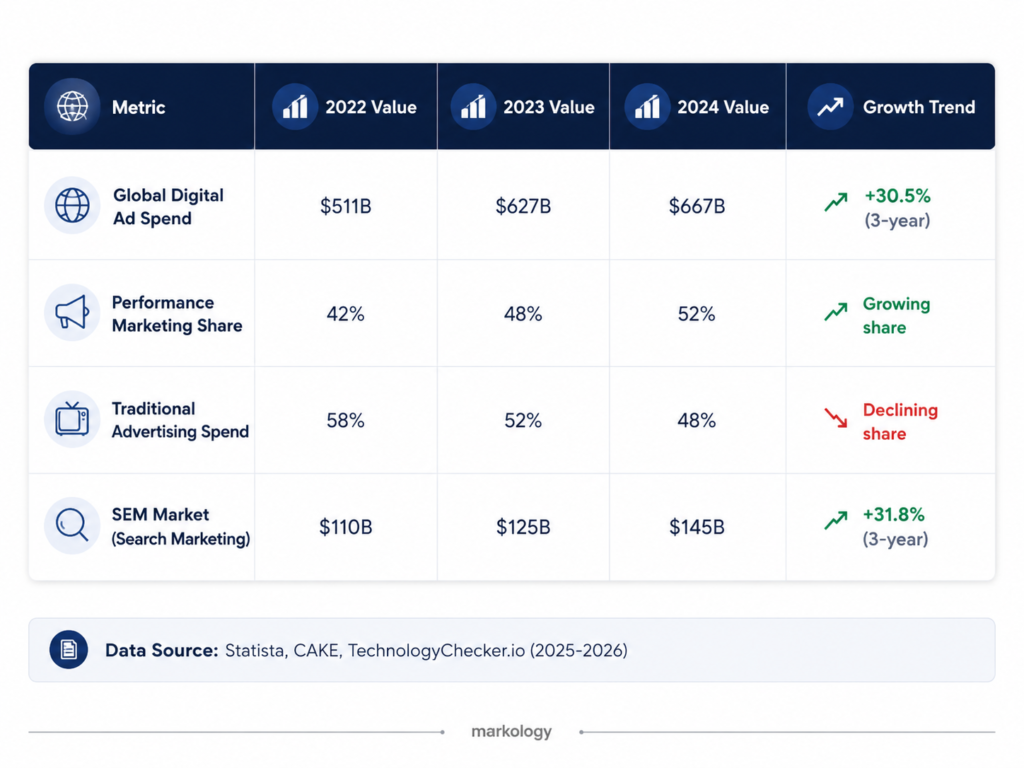The image size is (1024, 768).
Task: Click the $110B cell
Action: click(345, 527)
